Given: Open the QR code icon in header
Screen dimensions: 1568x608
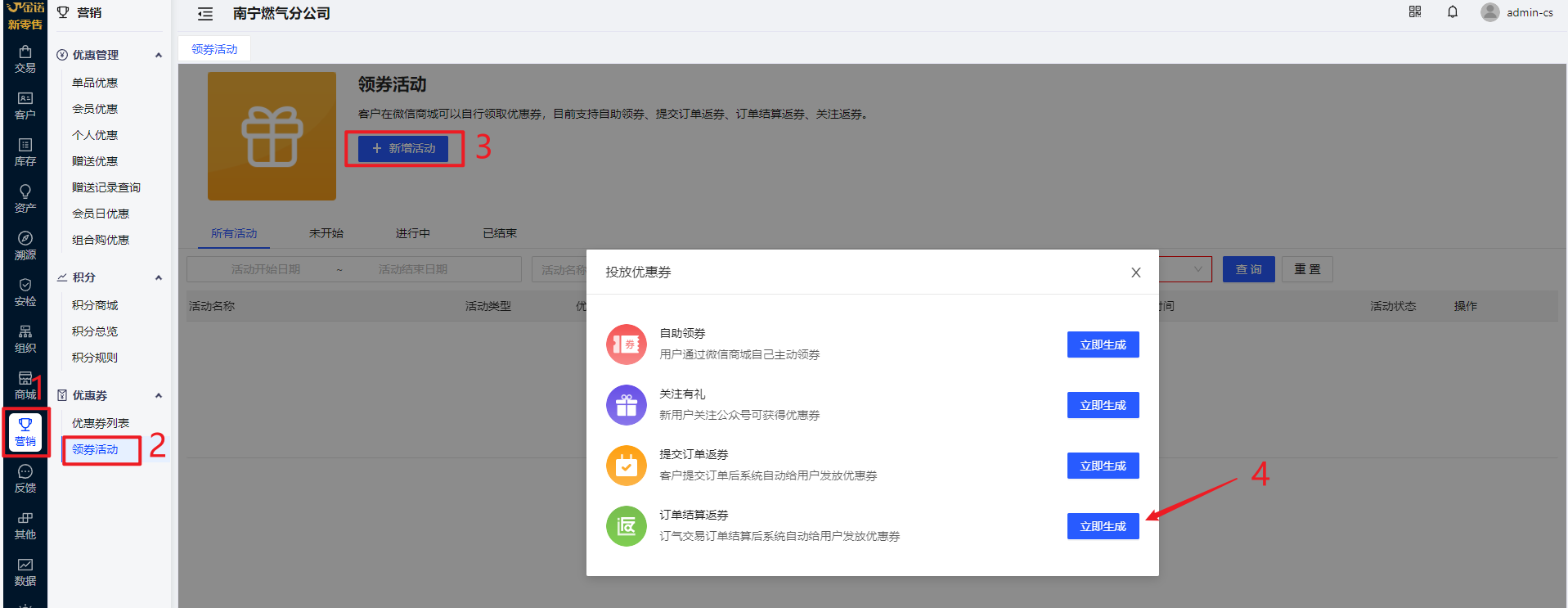Looking at the screenshot, I should pos(1415,12).
